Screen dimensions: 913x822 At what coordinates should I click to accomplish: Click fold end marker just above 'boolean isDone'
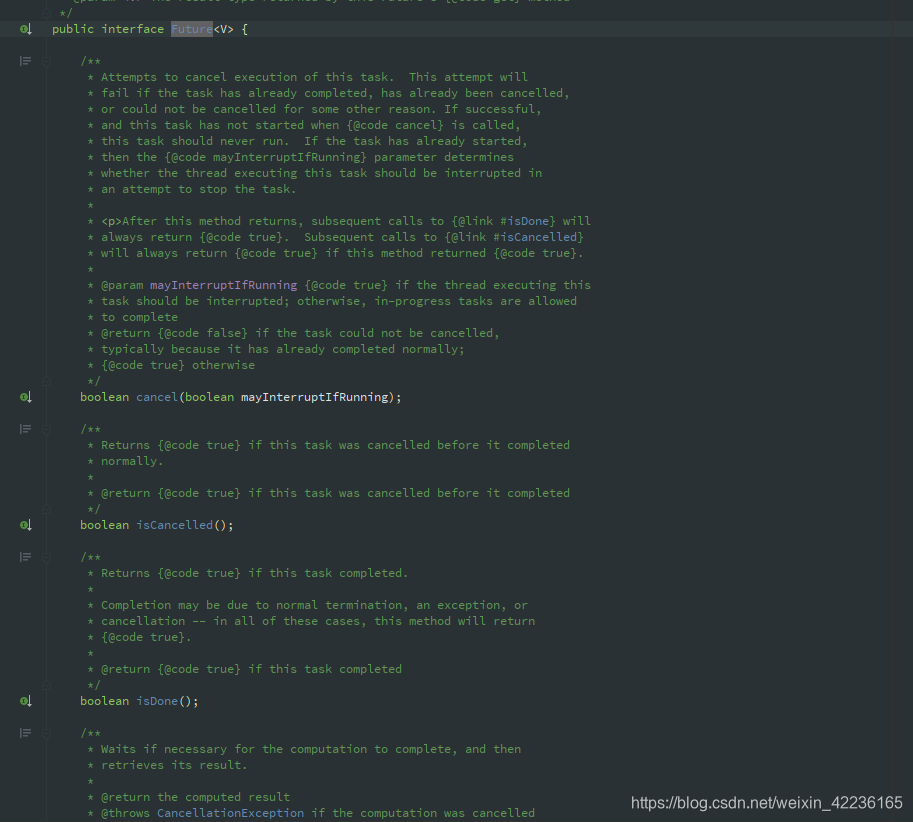tap(47, 685)
